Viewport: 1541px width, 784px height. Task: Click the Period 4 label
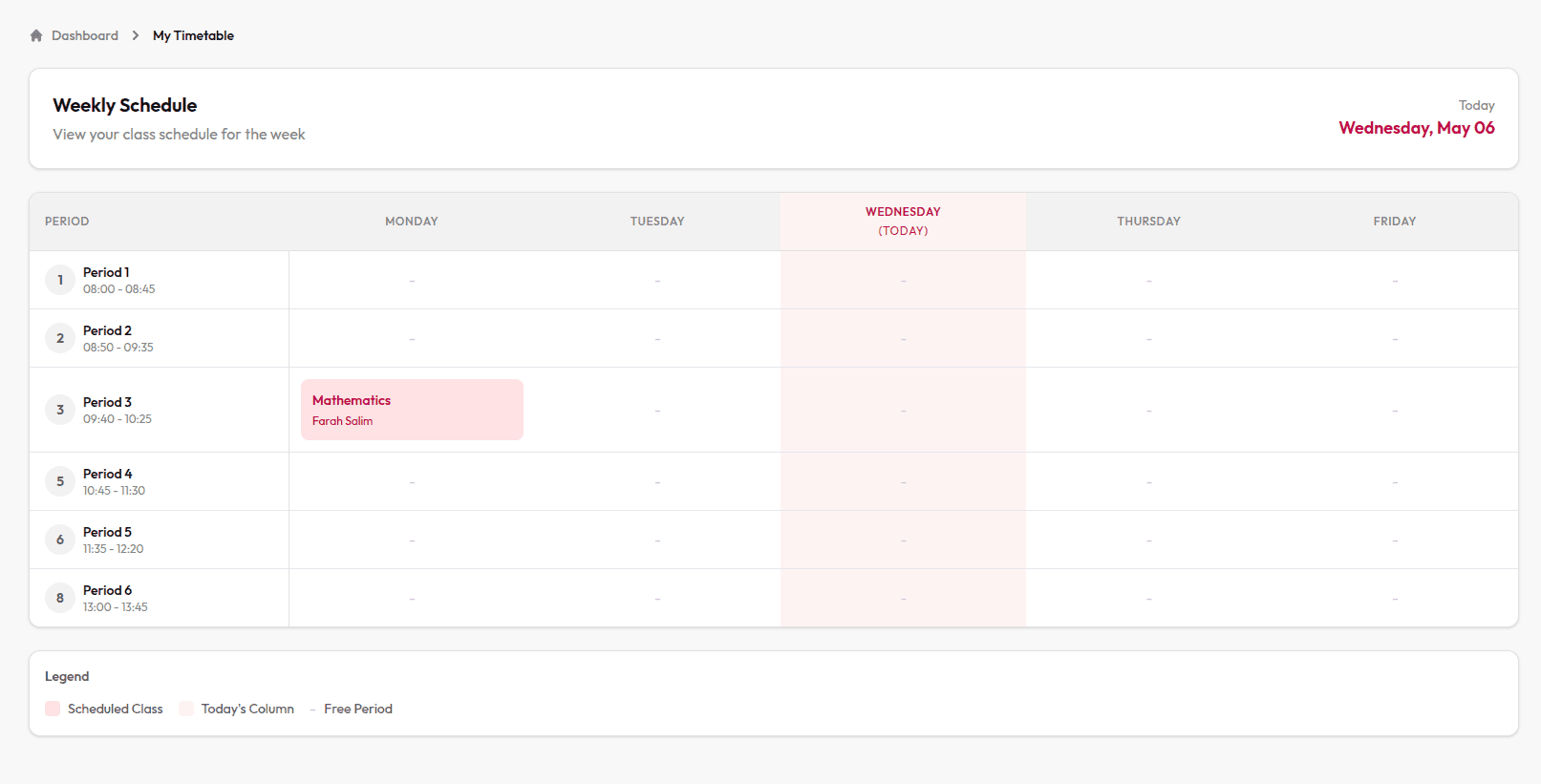[107, 474]
